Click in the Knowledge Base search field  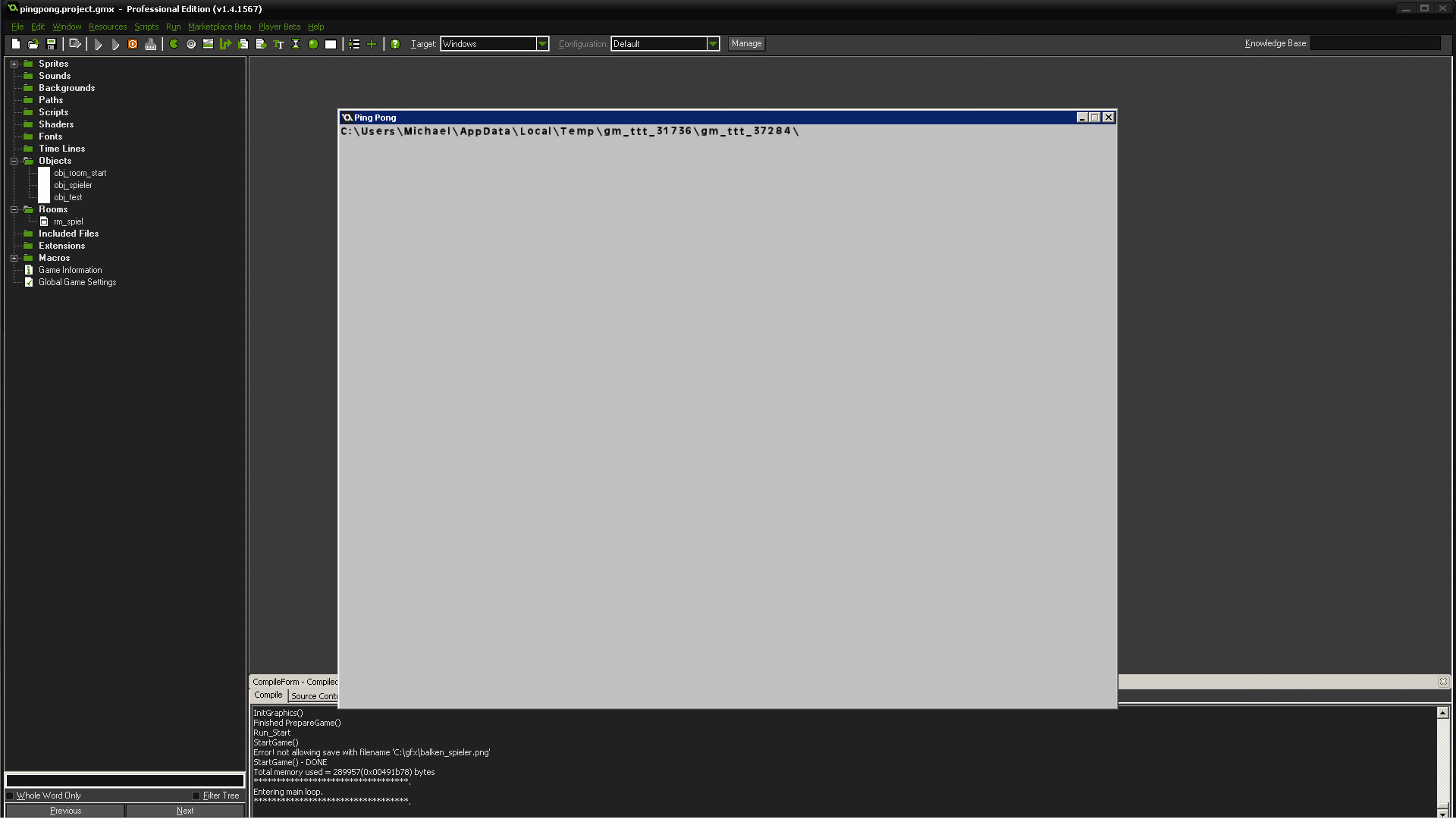1375,43
